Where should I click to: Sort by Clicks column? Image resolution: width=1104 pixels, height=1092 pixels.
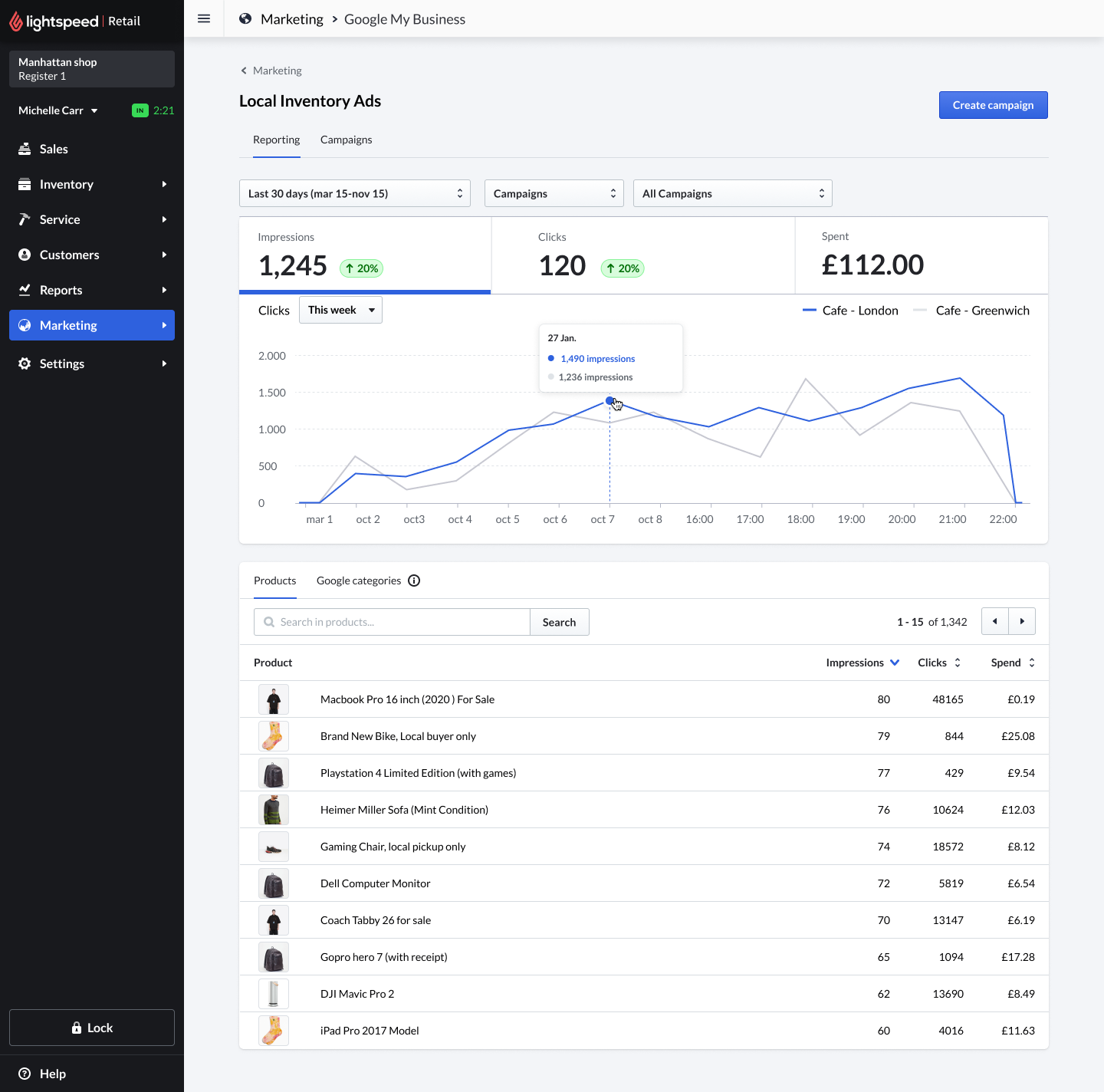[x=939, y=663]
